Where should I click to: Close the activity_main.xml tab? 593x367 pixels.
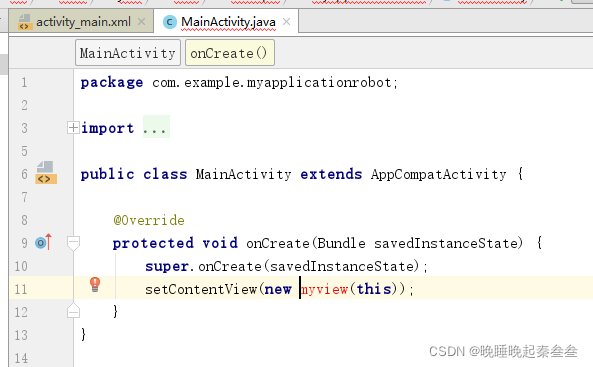(141, 22)
